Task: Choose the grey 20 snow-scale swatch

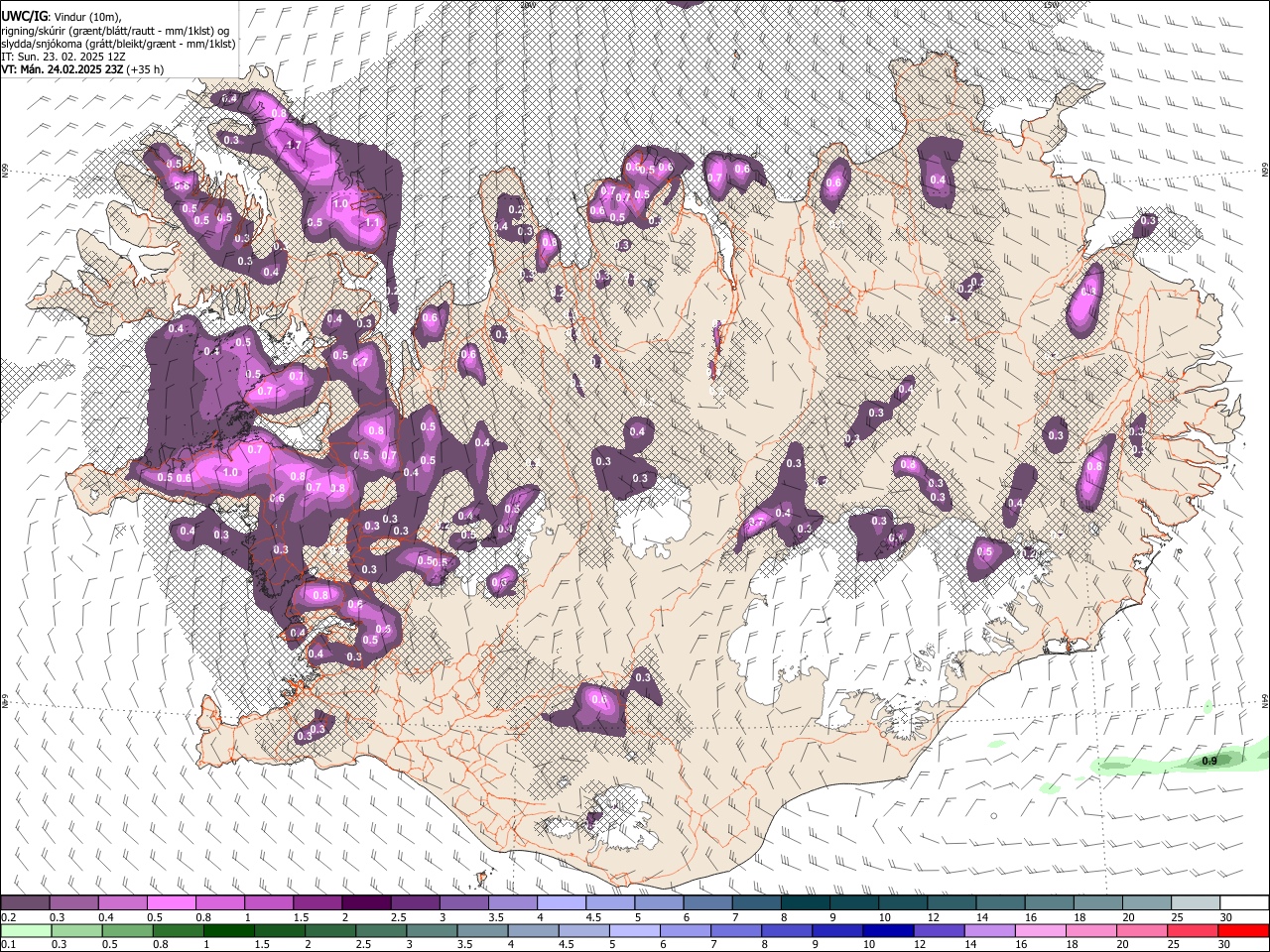Action: [x=1146, y=903]
